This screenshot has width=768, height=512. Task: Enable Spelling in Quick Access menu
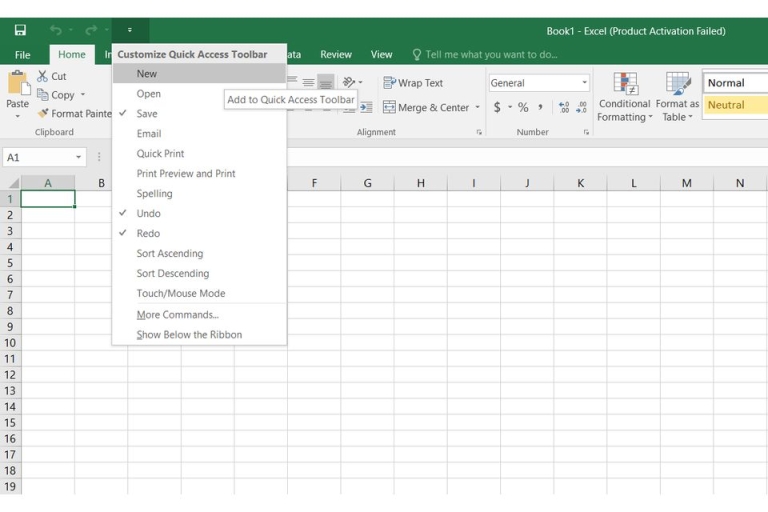[199, 194]
